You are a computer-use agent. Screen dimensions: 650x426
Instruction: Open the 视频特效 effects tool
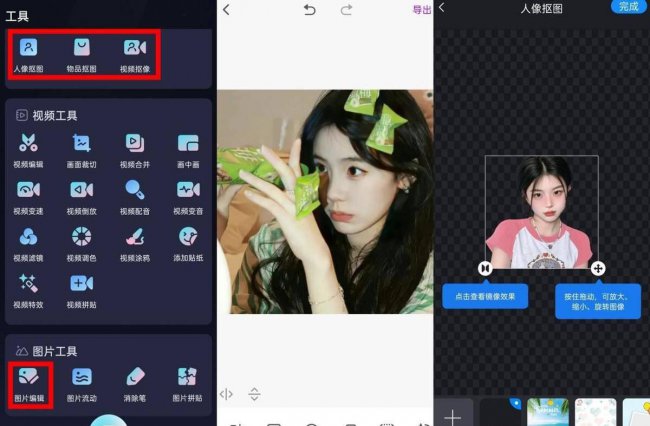28,291
